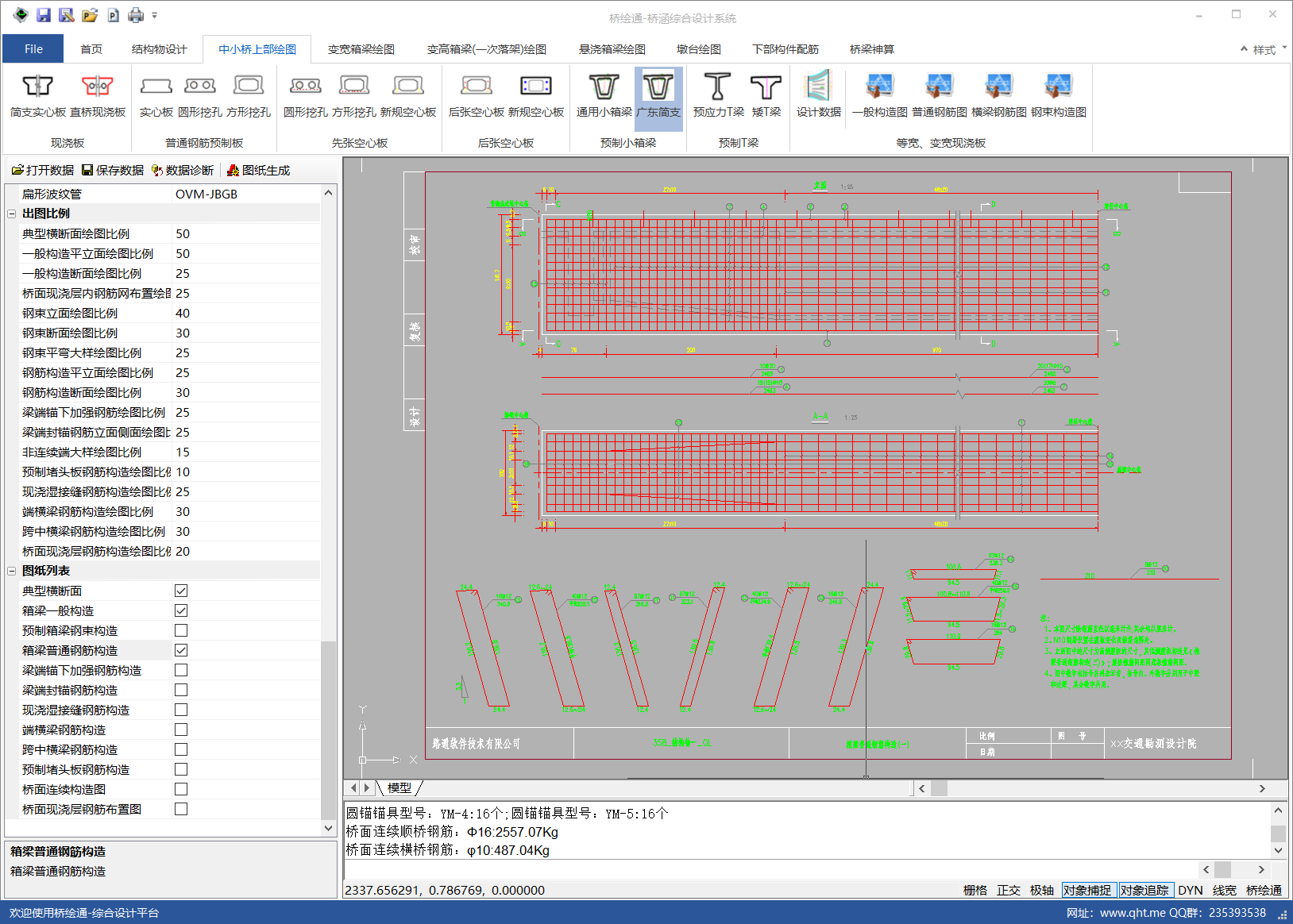Viewport: 1293px width, 924px height.
Task: Open the File menu
Action: point(33,49)
